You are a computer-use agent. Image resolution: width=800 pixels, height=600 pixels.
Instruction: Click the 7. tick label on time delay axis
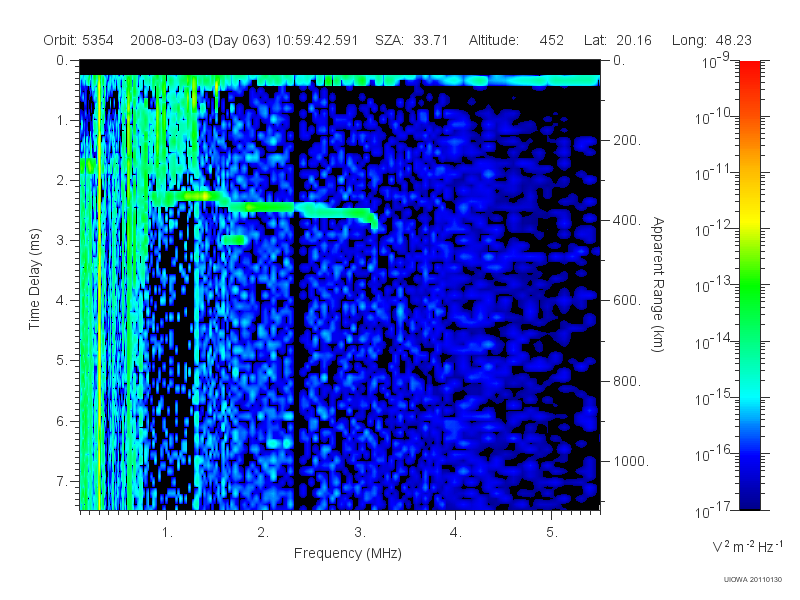pyautogui.click(x=62, y=481)
